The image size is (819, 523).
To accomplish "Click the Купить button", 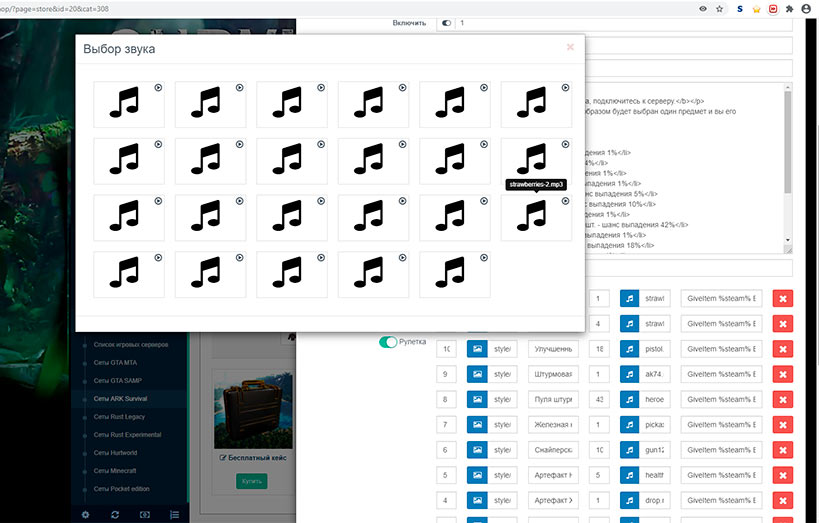I will (x=251, y=481).
